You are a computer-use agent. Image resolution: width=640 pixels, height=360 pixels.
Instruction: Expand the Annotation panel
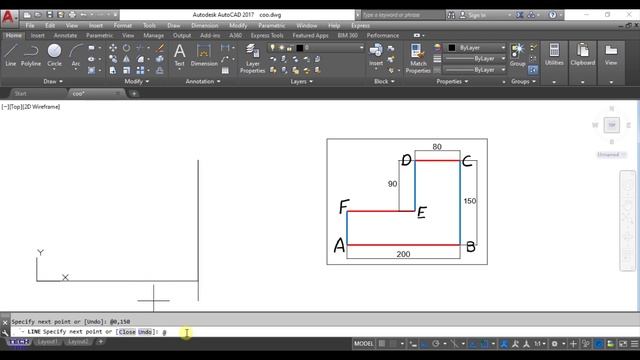point(203,81)
